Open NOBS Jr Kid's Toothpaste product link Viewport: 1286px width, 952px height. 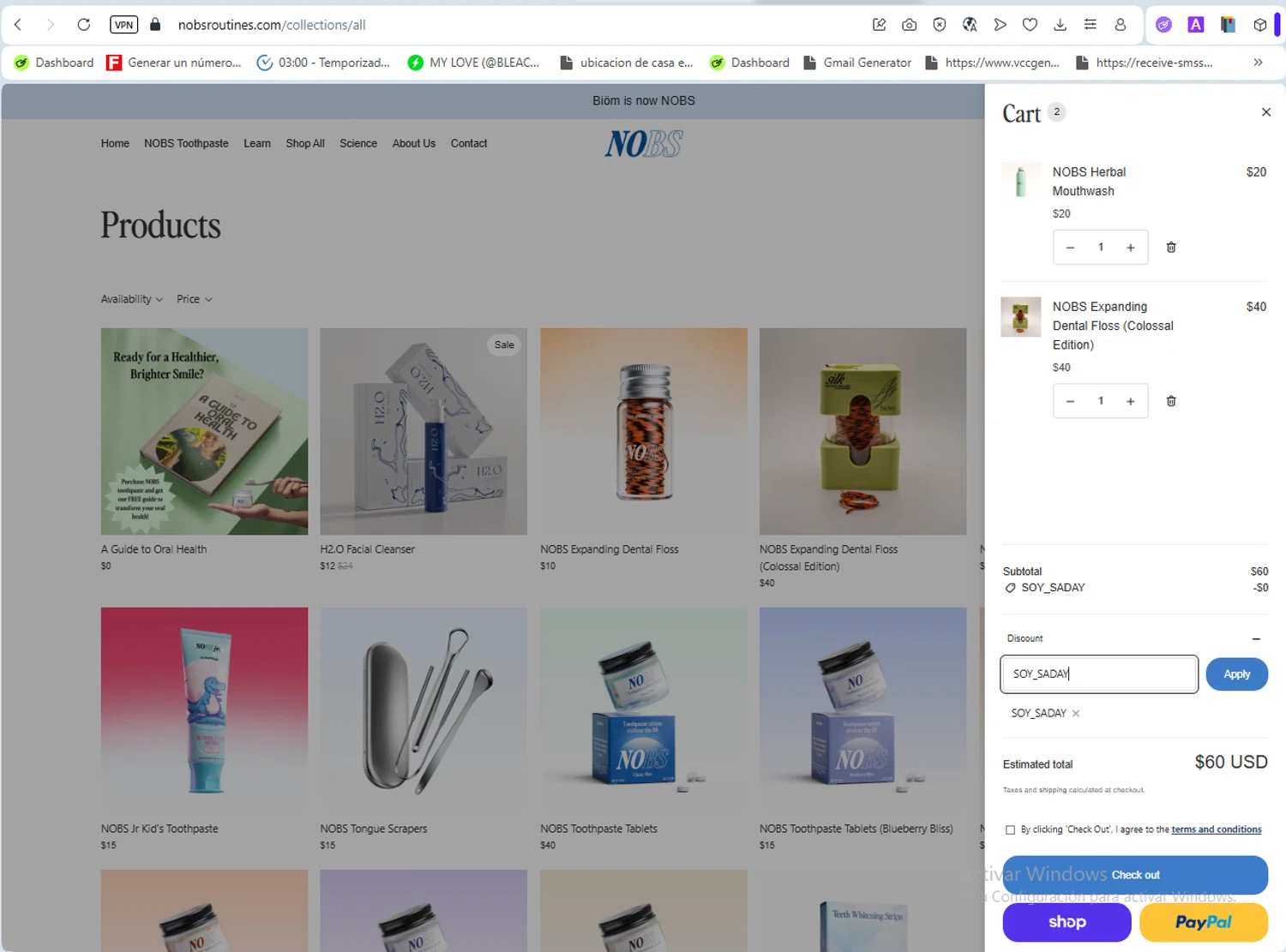[159, 829]
